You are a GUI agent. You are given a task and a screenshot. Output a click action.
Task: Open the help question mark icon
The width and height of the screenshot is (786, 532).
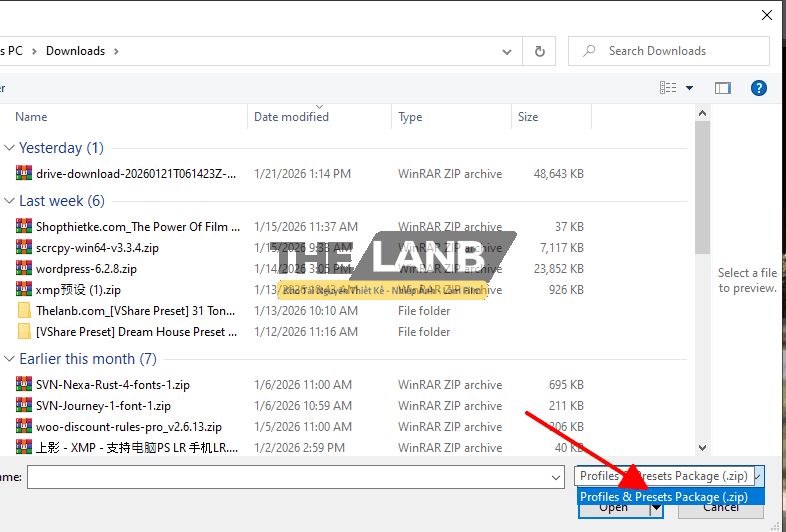[758, 88]
